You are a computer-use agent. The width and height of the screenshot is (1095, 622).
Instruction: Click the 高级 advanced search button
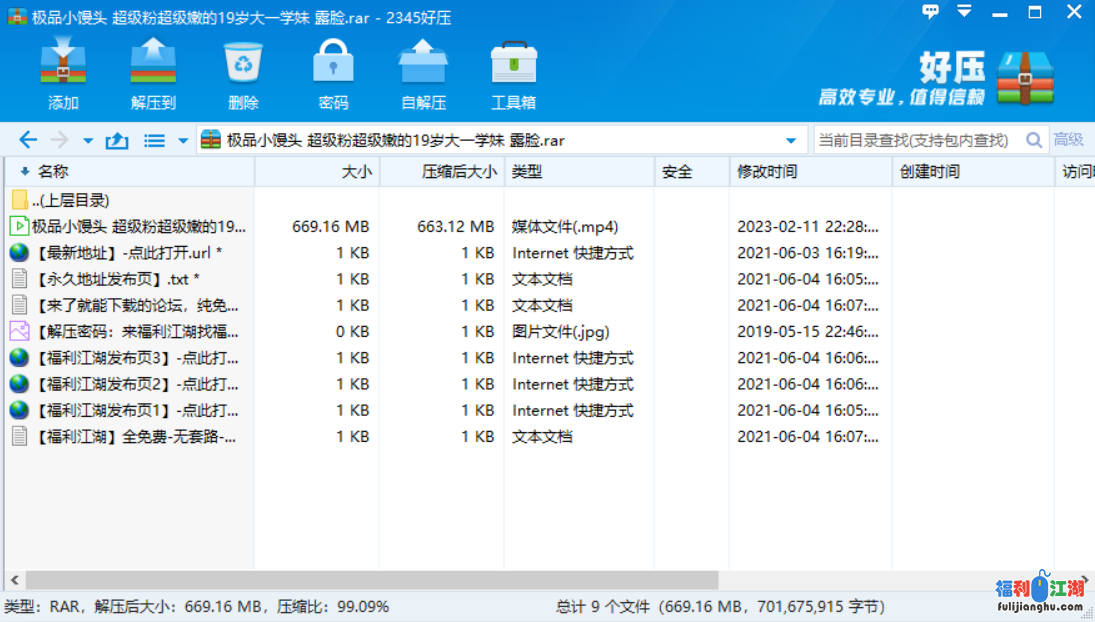click(1069, 140)
